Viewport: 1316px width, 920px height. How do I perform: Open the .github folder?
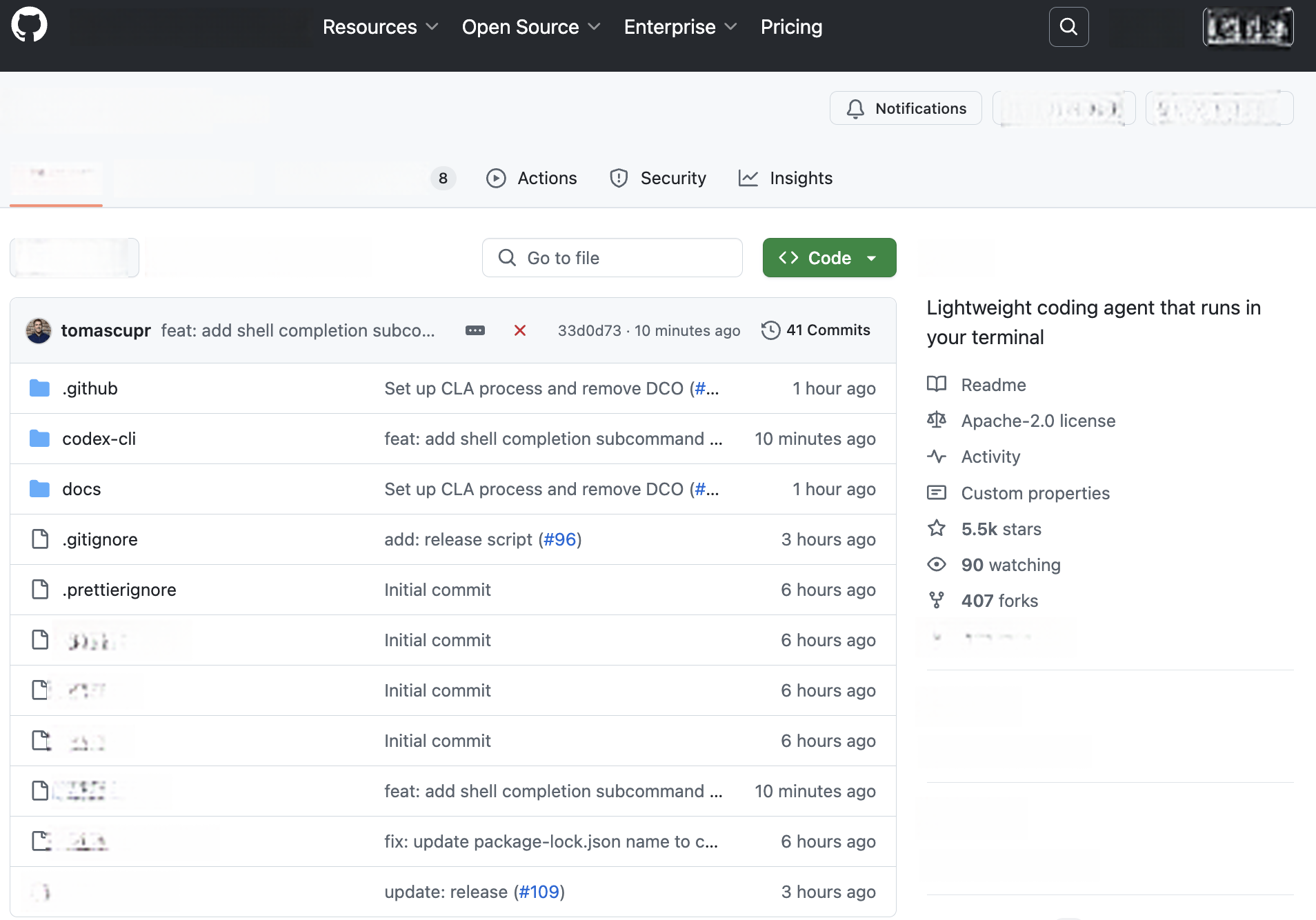pyautogui.click(x=90, y=388)
